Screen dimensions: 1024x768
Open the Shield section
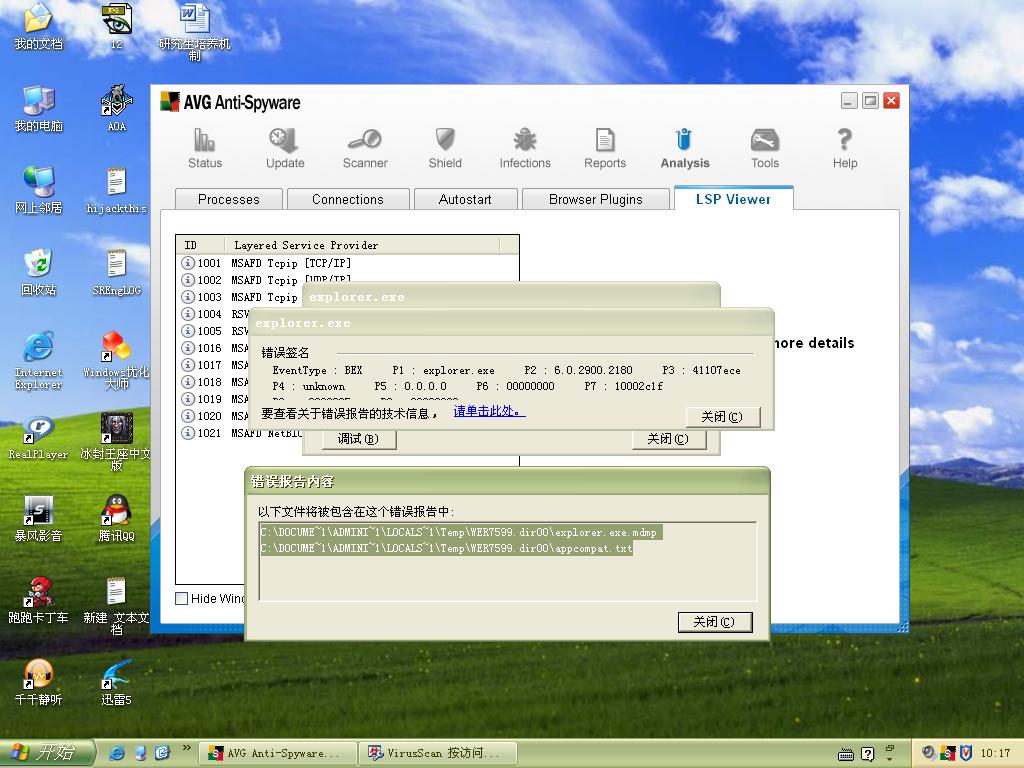[445, 148]
